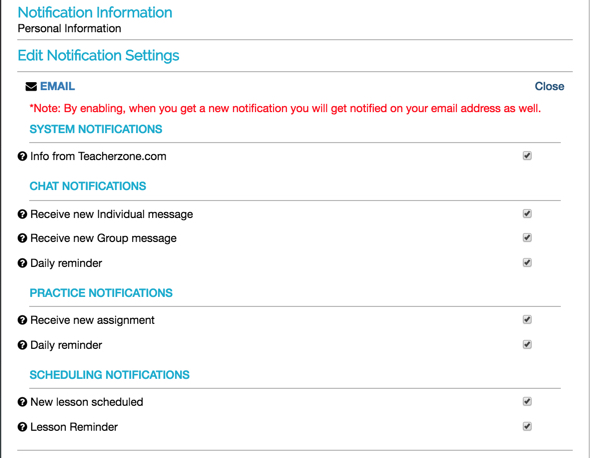
Task: Click help icon beside Receive new assignment
Action: tap(22, 320)
